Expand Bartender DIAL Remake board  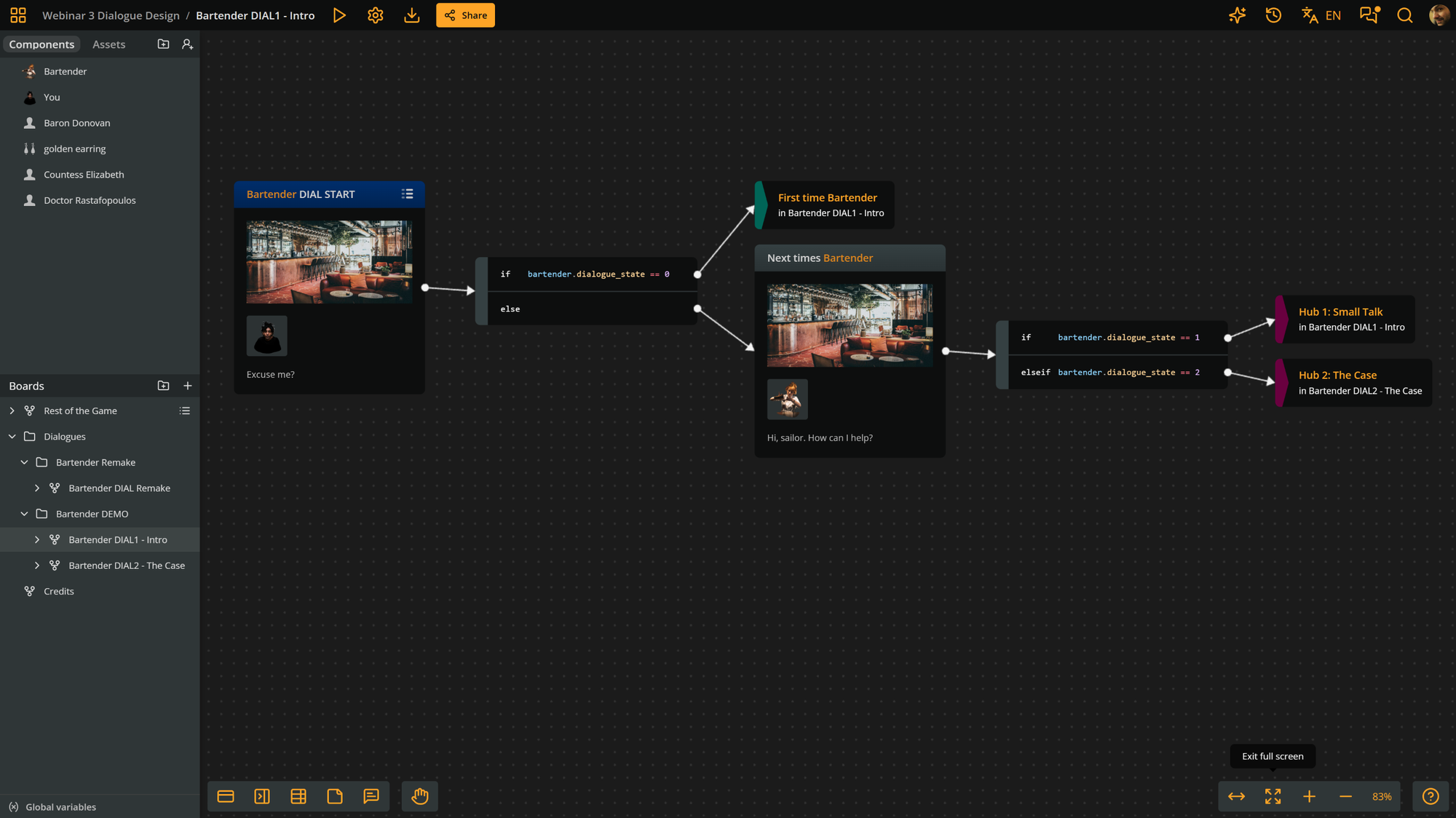pos(37,488)
